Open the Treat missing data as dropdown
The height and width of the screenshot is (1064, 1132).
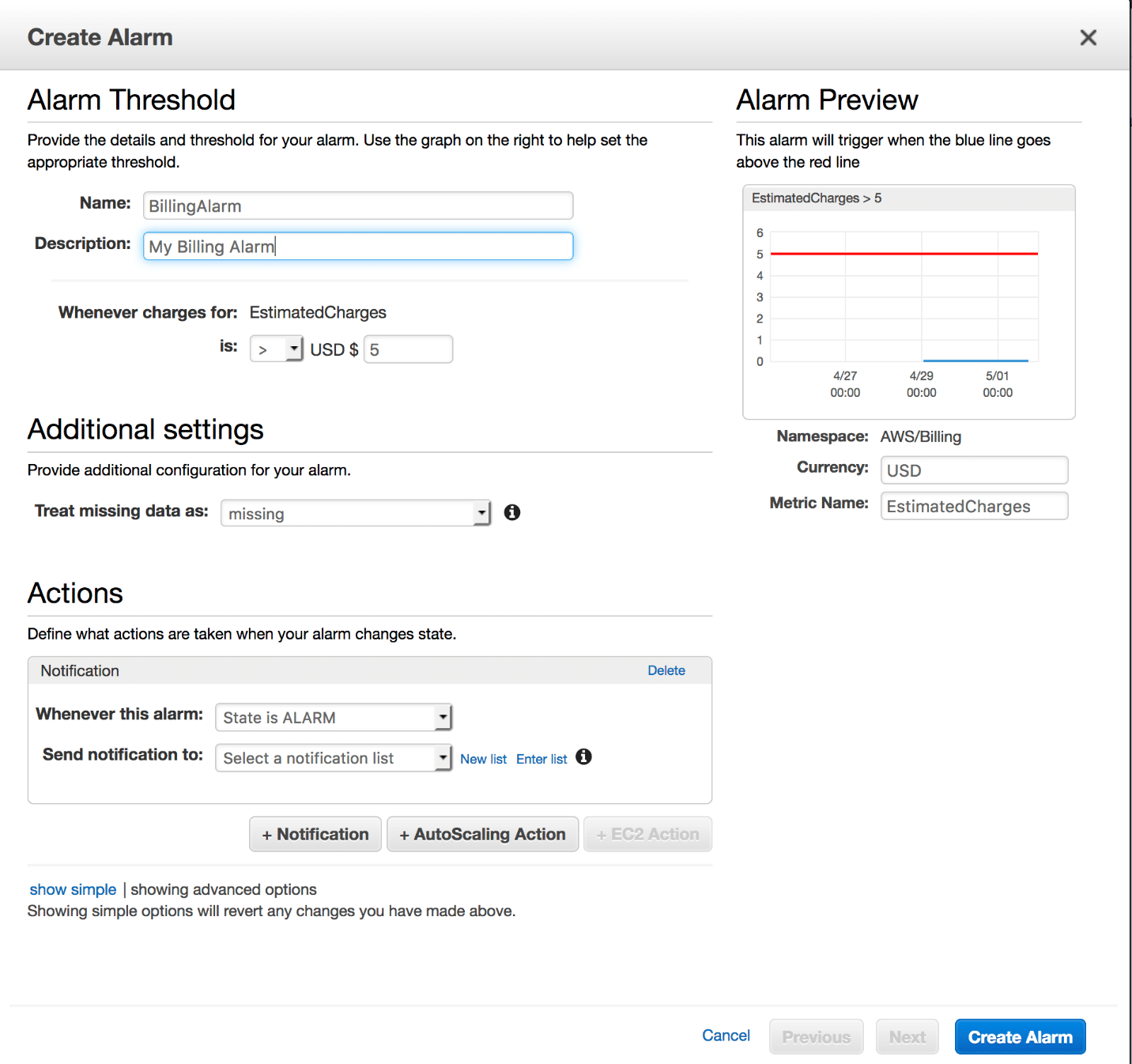pos(355,512)
